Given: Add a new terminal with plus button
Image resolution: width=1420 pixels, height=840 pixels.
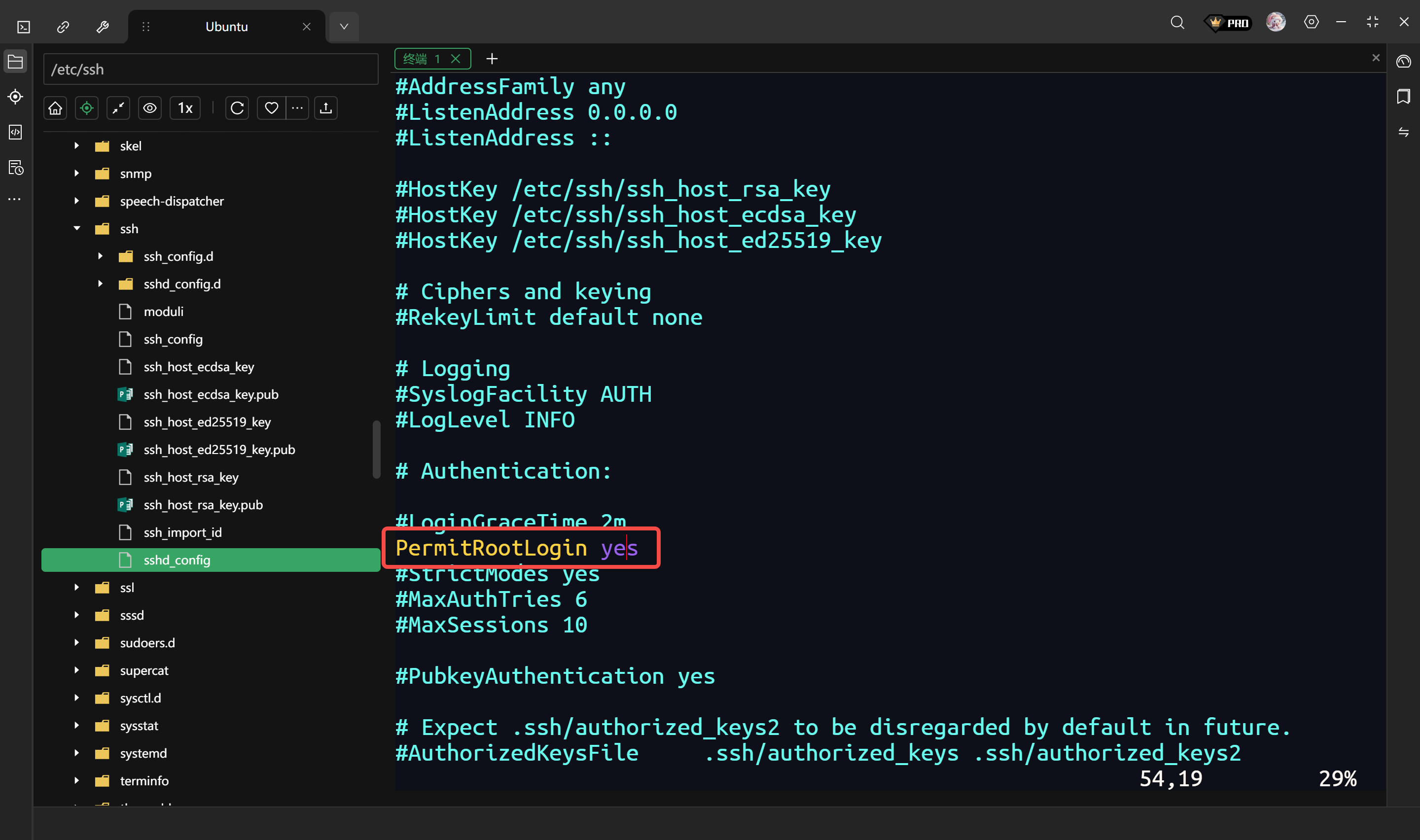Looking at the screenshot, I should [x=492, y=59].
